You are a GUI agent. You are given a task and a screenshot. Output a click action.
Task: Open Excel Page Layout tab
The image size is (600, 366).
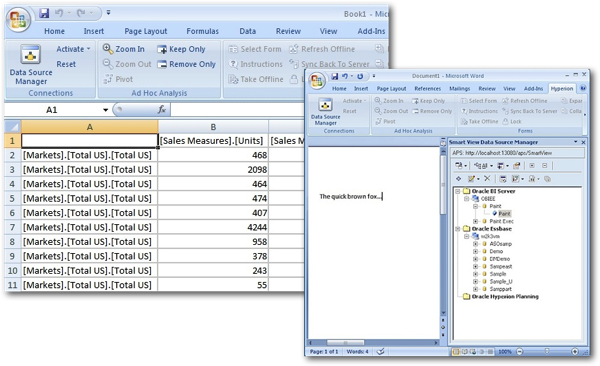point(145,31)
